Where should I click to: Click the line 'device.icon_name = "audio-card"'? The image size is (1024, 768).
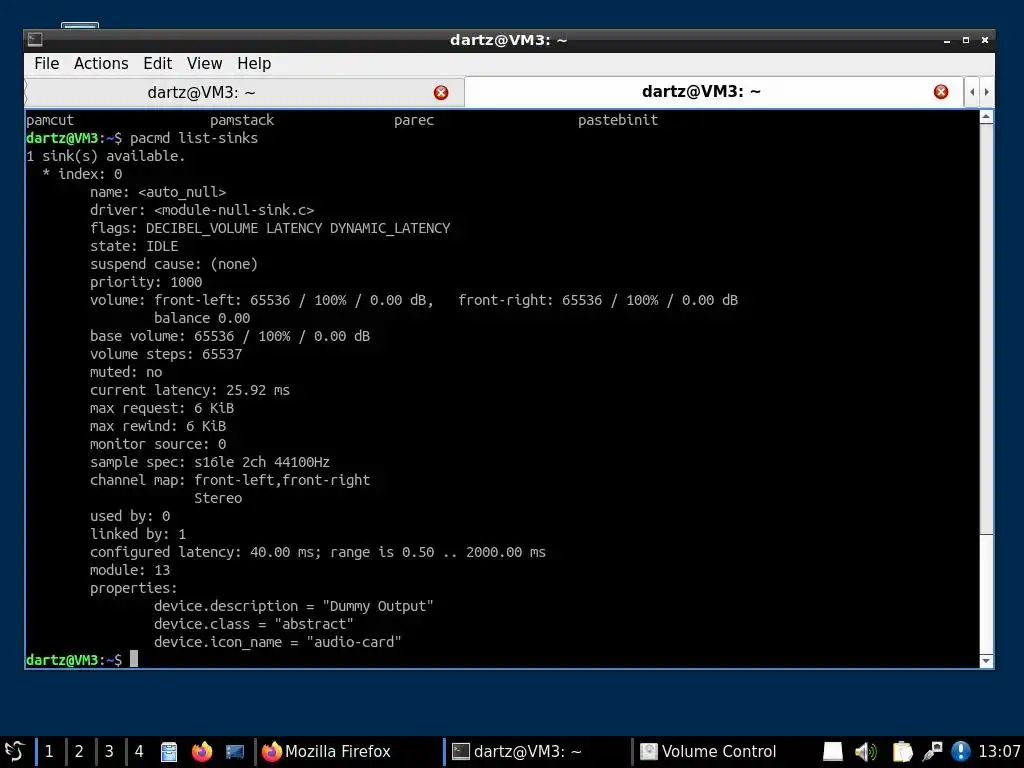pyautogui.click(x=278, y=643)
